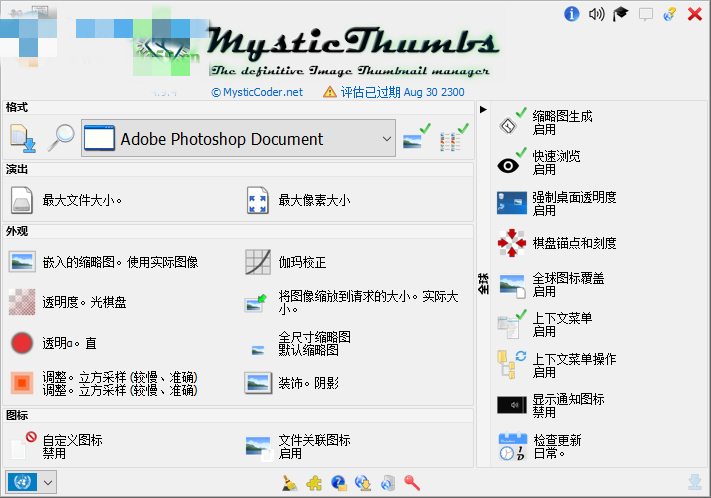Open the language selector dropdown at bottom left
The width and height of the screenshot is (711, 498).
[x=31, y=482]
